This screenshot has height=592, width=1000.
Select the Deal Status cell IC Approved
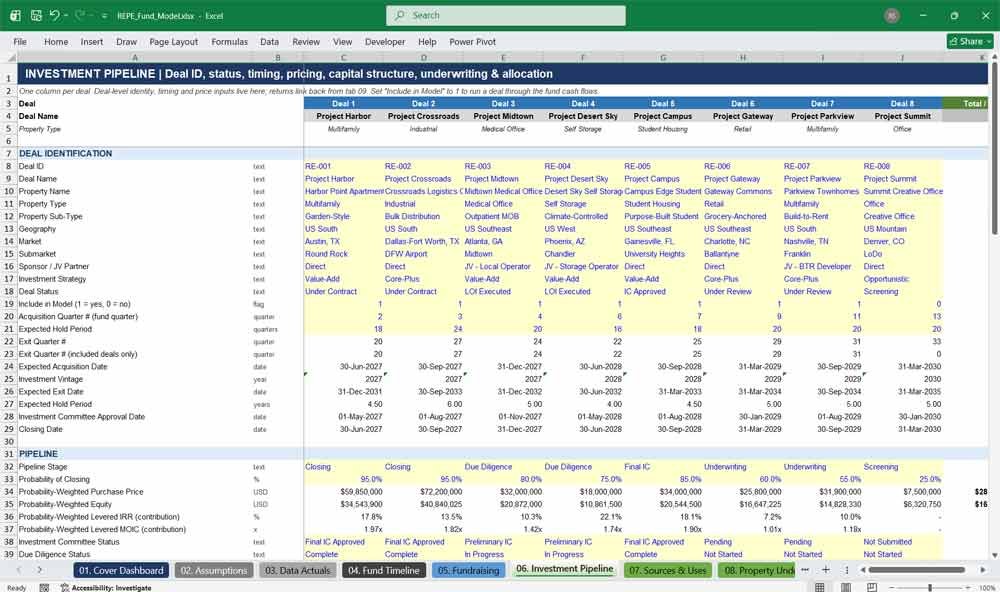[663, 292]
